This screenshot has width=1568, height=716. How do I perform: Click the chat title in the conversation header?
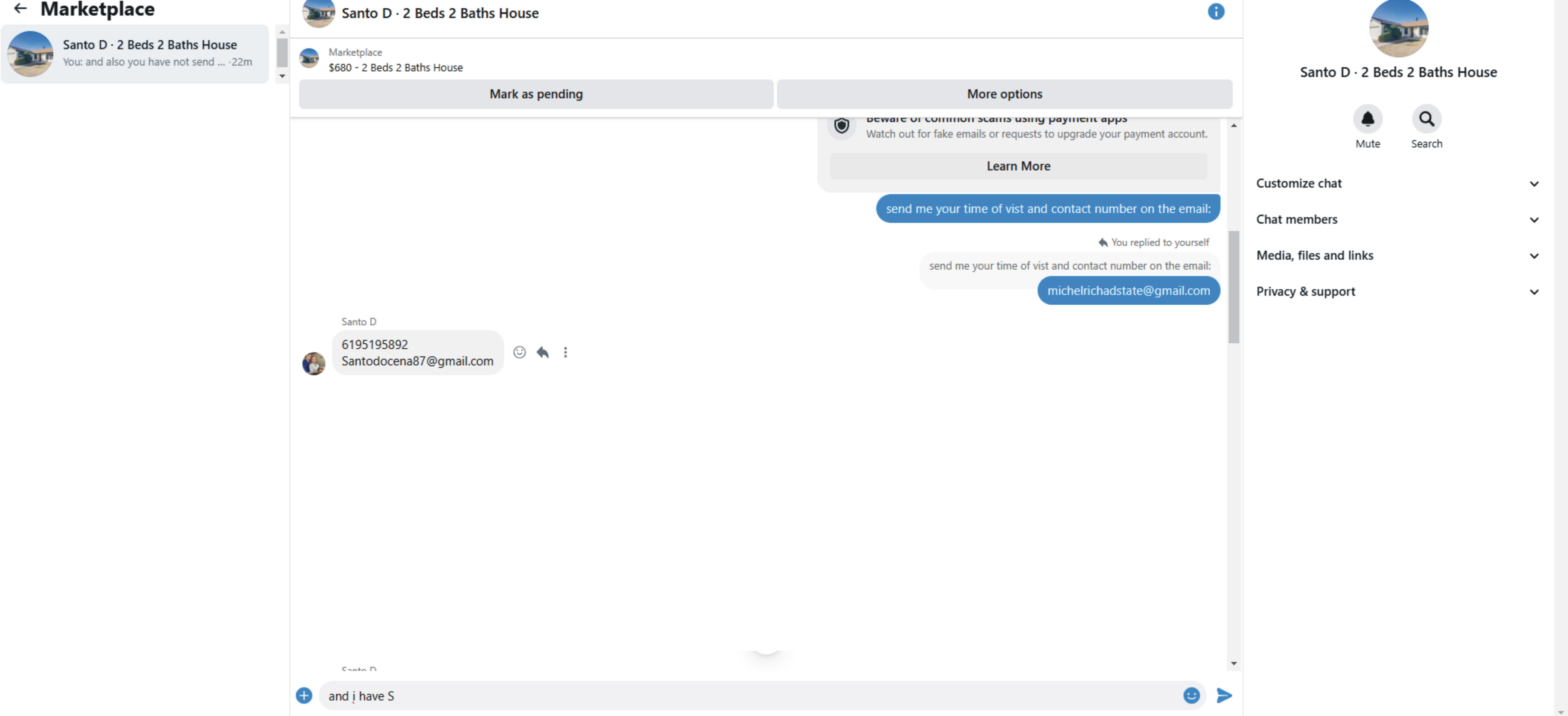click(x=440, y=13)
